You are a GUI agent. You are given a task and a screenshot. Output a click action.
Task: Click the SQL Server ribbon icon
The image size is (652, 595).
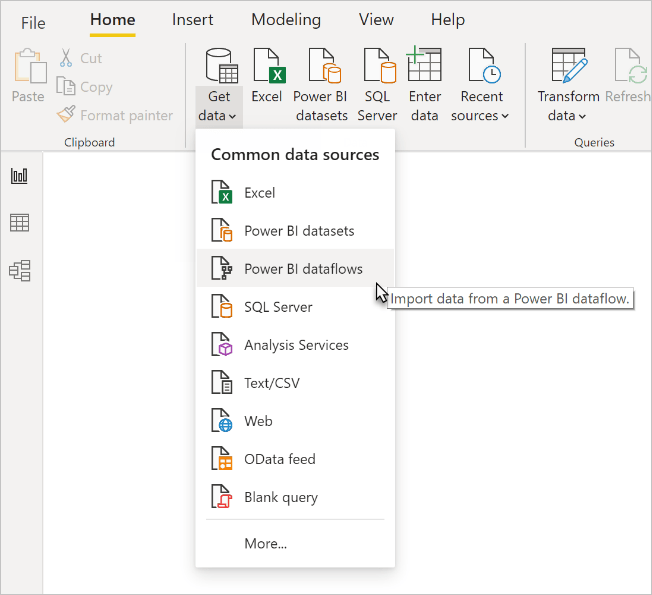(377, 85)
